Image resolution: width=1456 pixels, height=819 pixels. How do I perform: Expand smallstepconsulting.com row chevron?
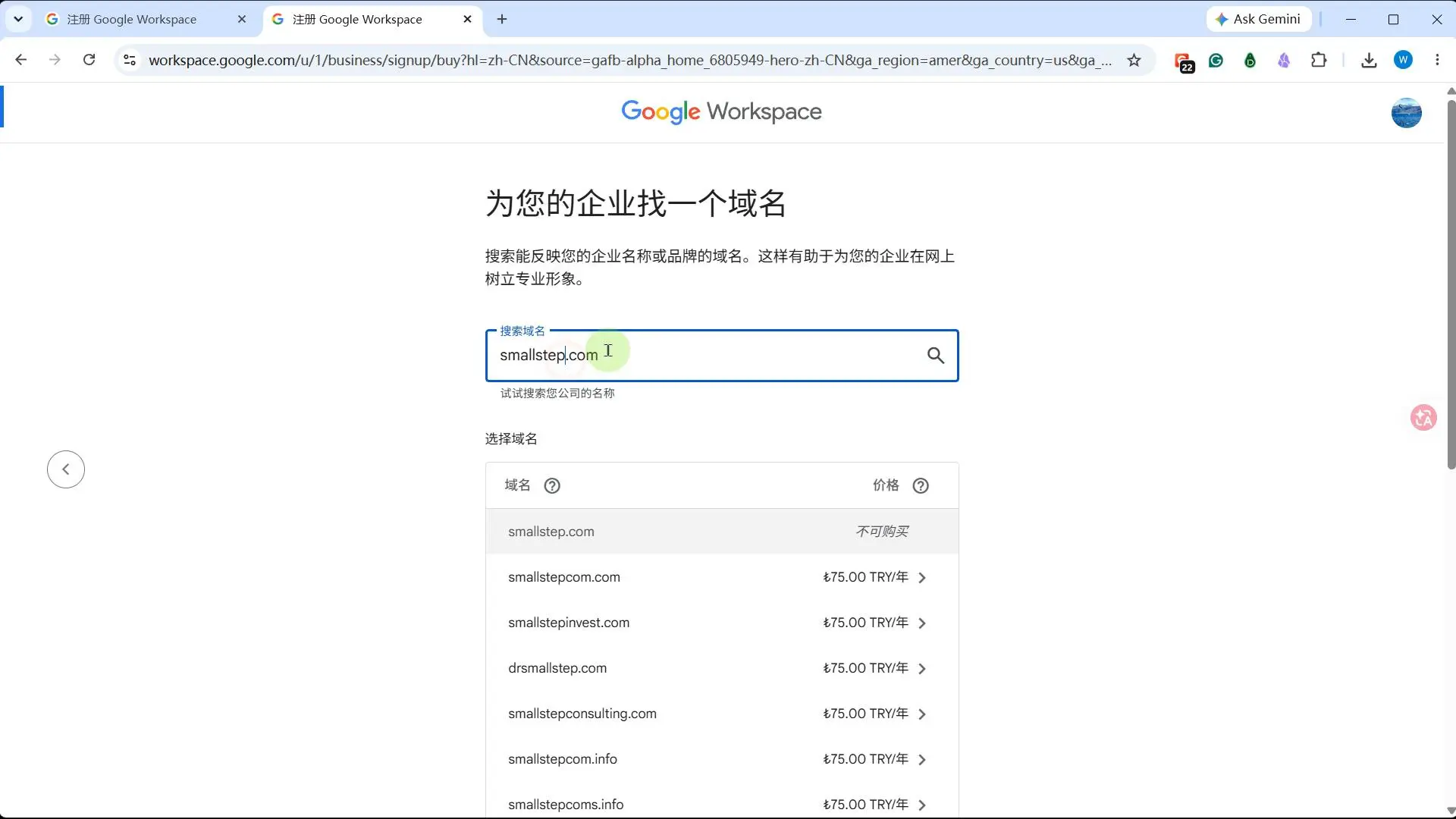tap(922, 714)
